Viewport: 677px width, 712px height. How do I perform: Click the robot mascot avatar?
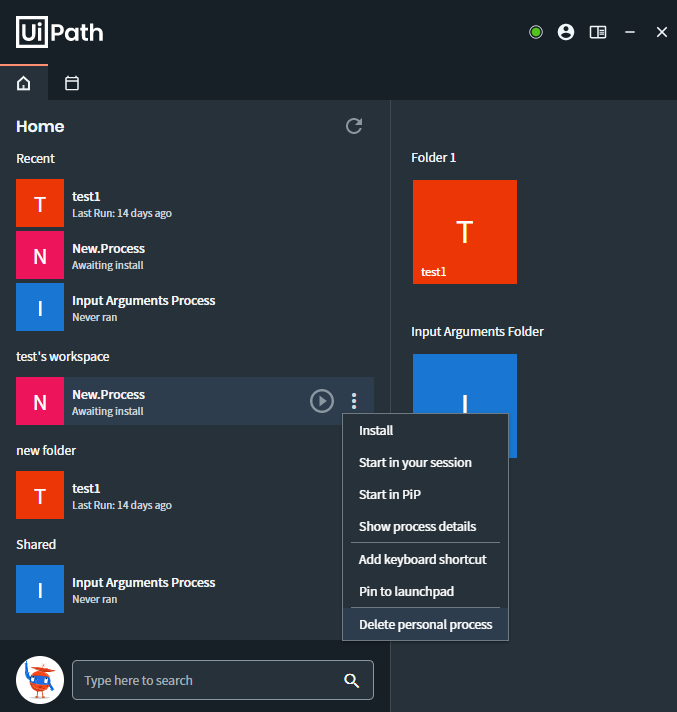(x=40, y=680)
